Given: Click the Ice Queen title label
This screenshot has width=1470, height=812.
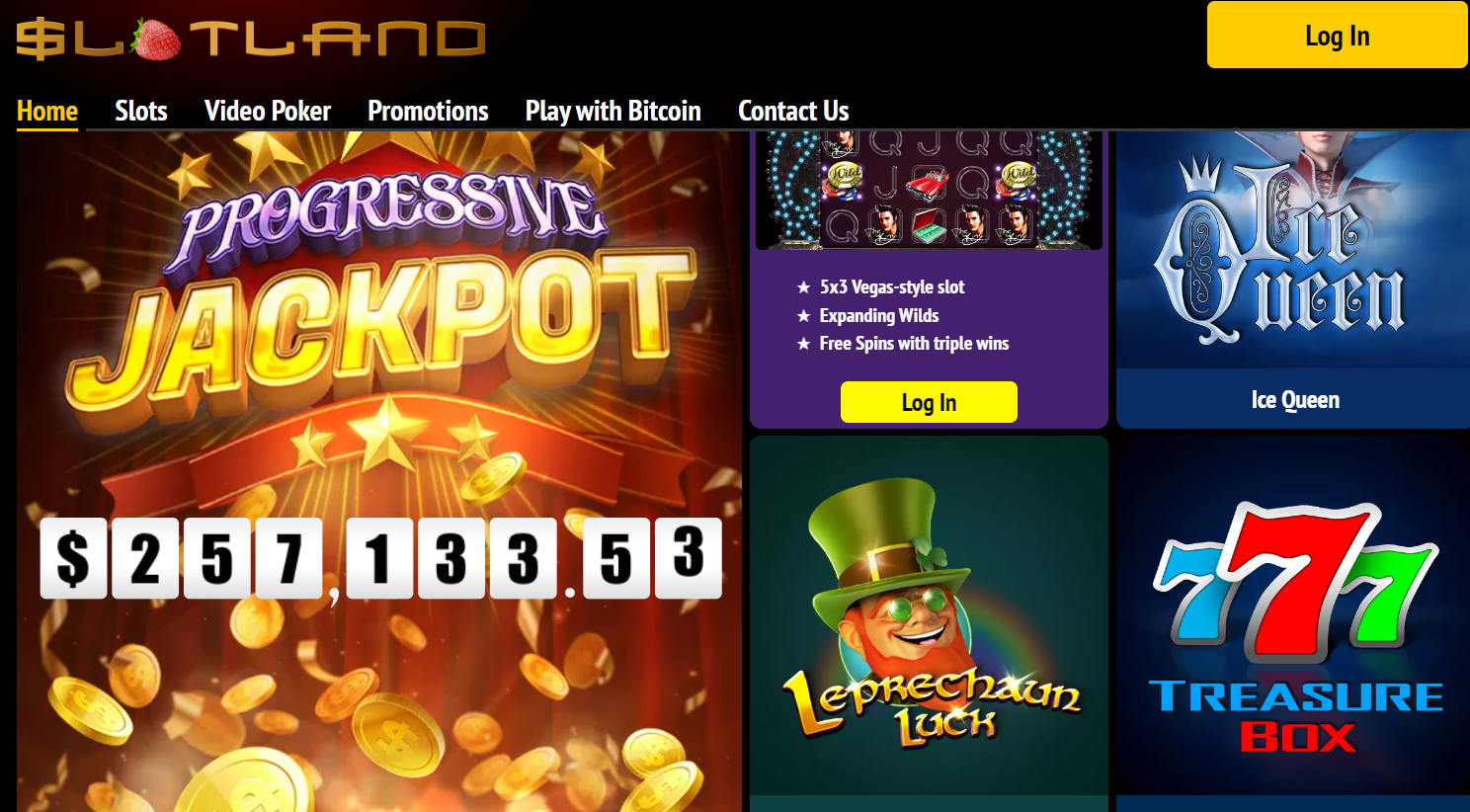Looking at the screenshot, I should (x=1295, y=400).
